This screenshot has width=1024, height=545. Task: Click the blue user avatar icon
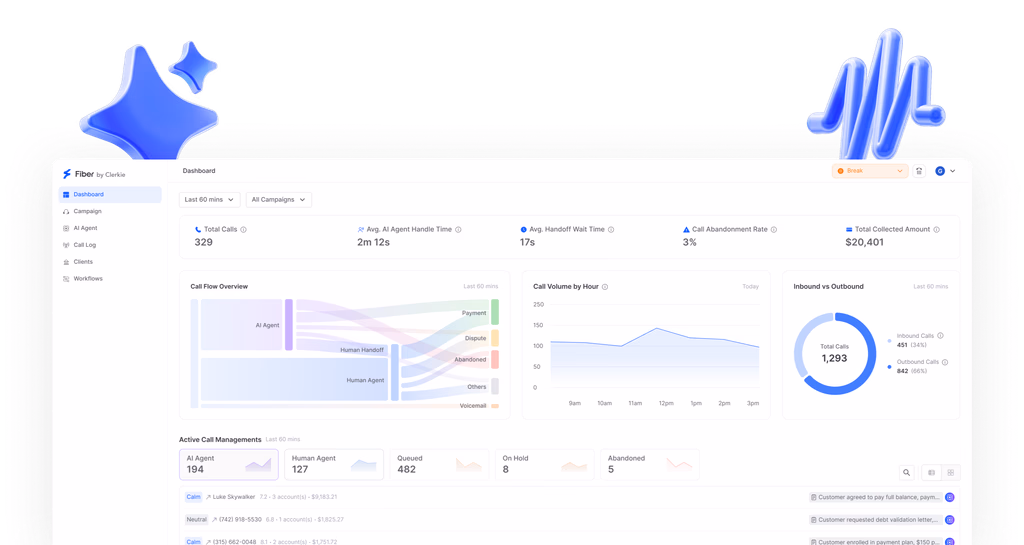(940, 171)
